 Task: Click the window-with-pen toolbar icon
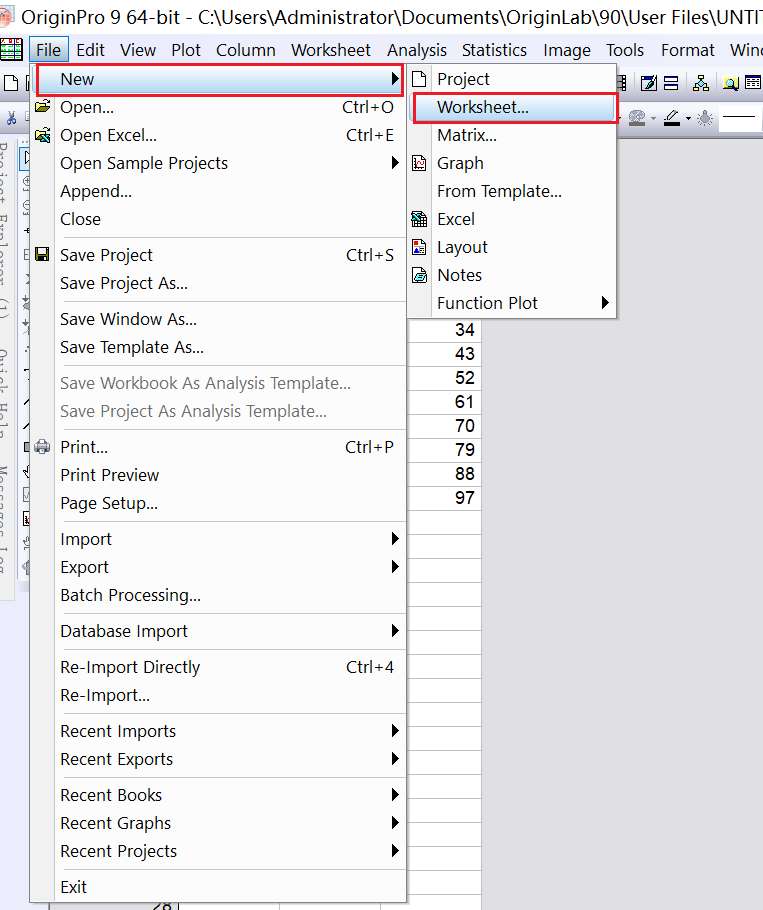click(649, 84)
